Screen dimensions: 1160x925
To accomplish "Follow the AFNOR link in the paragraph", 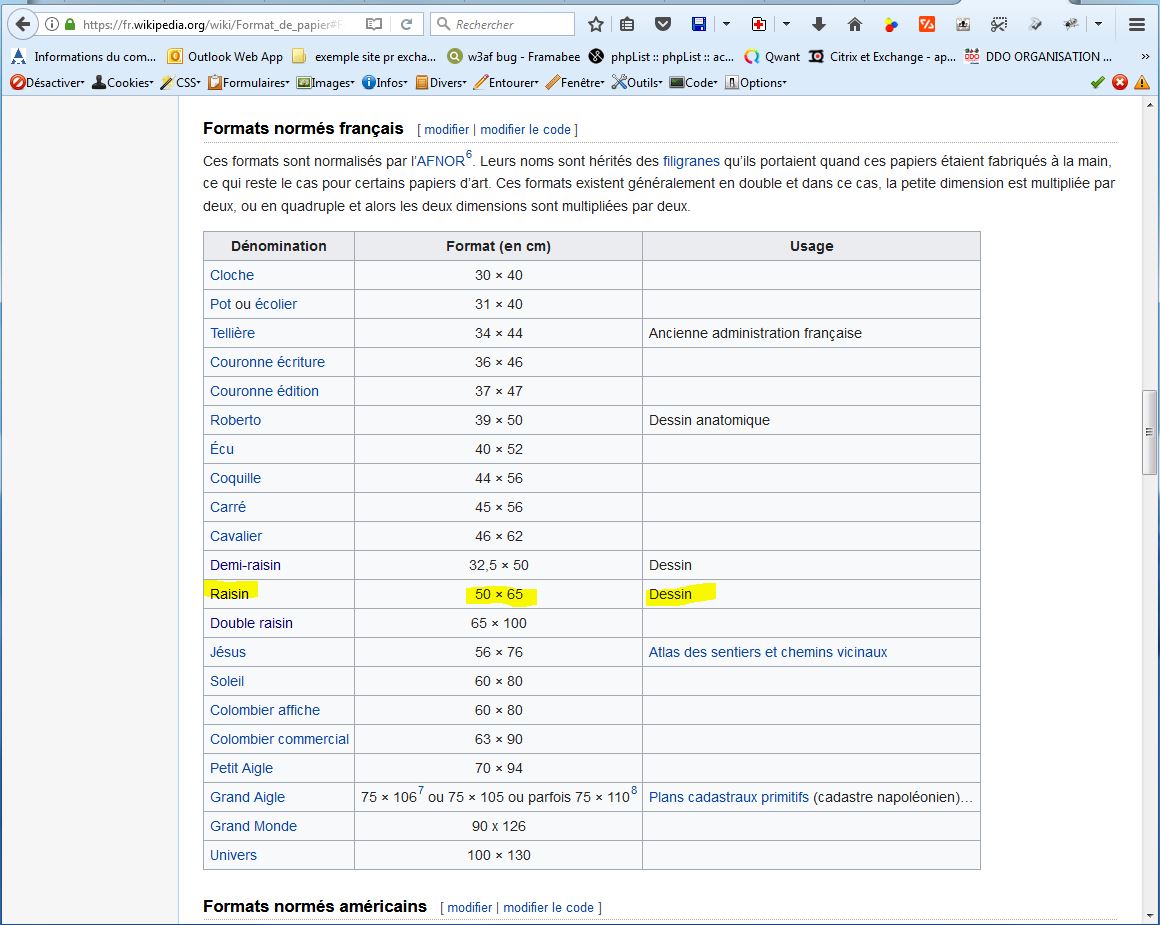I will coord(440,160).
